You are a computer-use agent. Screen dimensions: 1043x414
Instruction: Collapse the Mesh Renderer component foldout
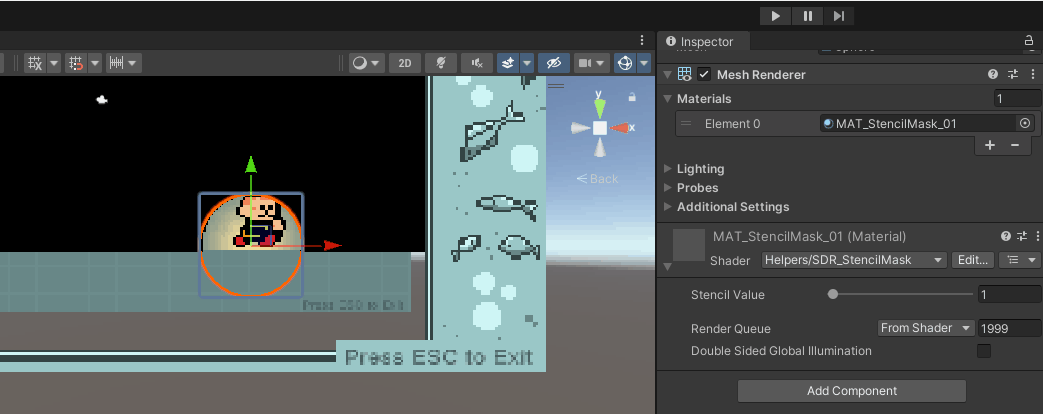coord(667,75)
